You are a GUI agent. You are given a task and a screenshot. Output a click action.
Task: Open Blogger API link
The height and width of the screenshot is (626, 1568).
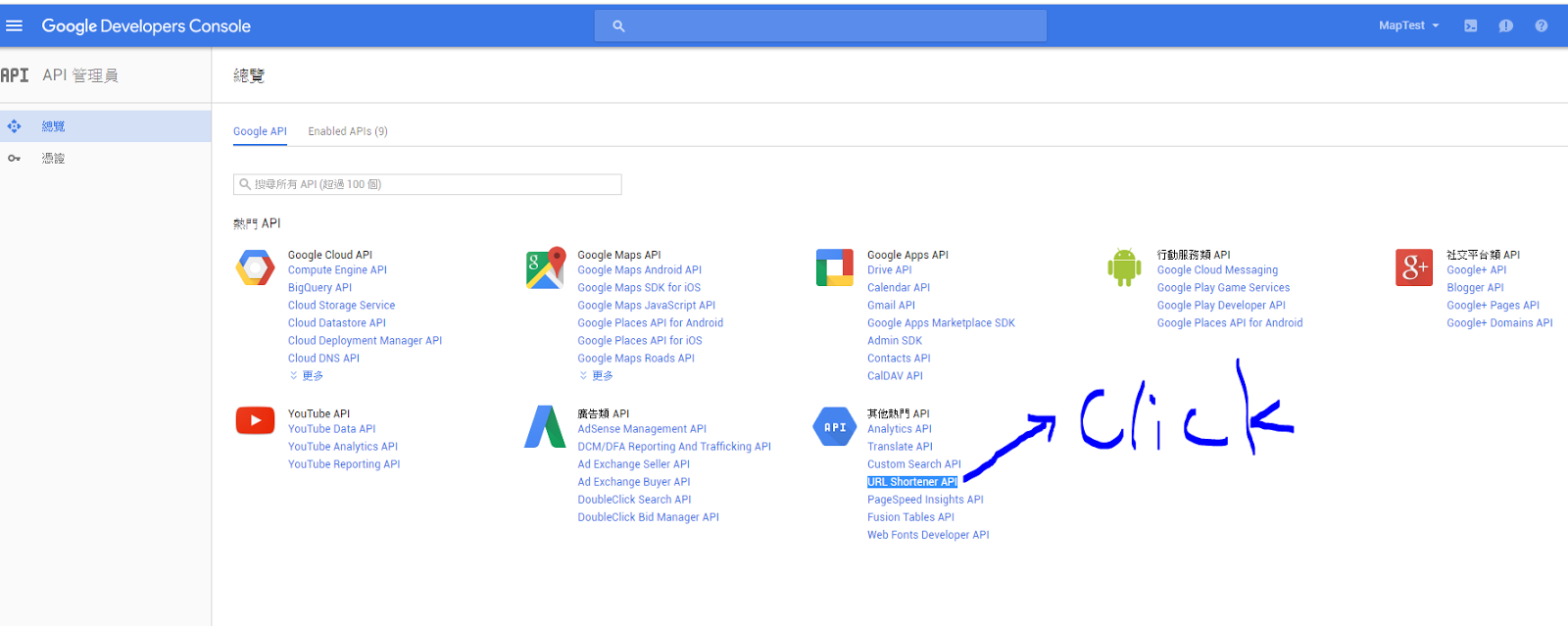(x=1475, y=288)
